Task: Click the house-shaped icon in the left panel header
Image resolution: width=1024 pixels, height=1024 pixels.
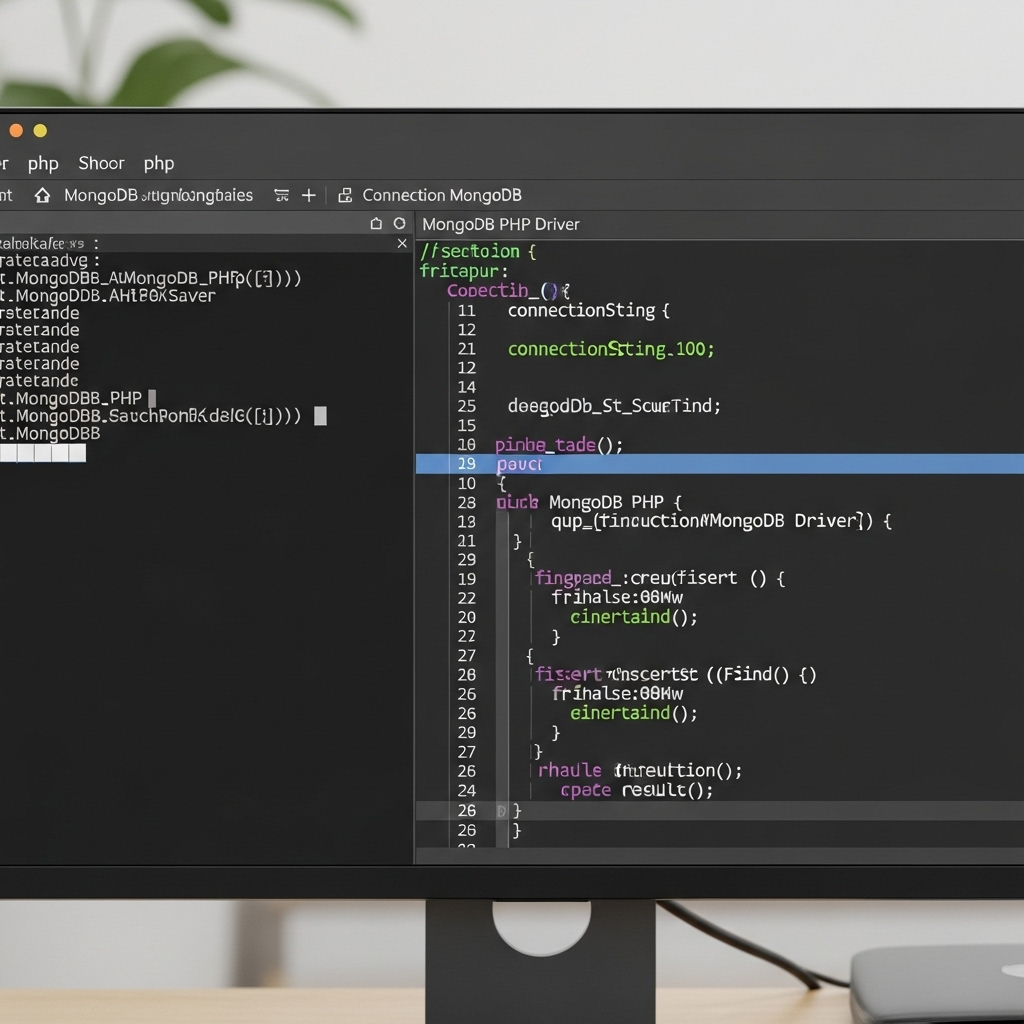Action: click(376, 223)
